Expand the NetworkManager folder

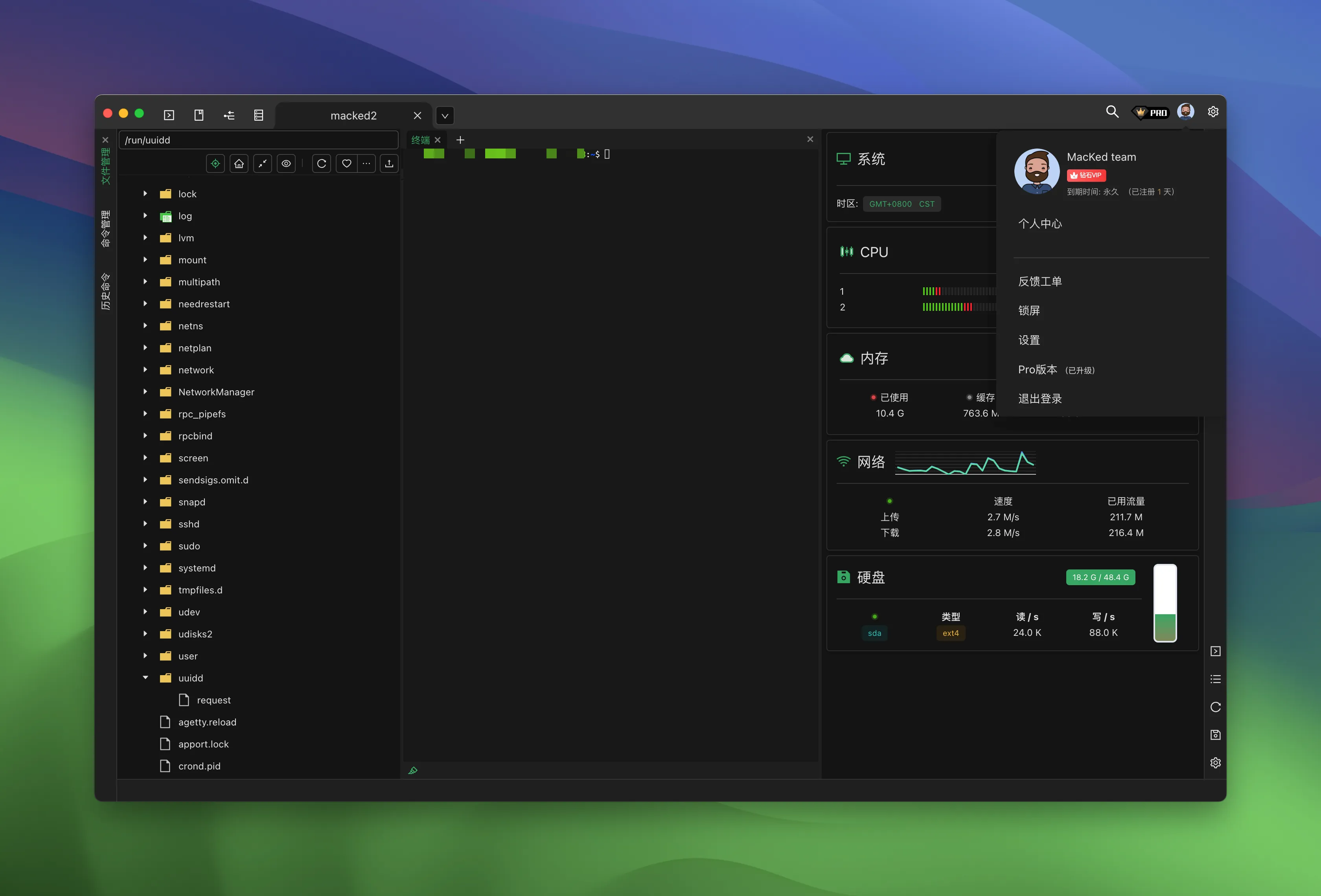click(145, 392)
